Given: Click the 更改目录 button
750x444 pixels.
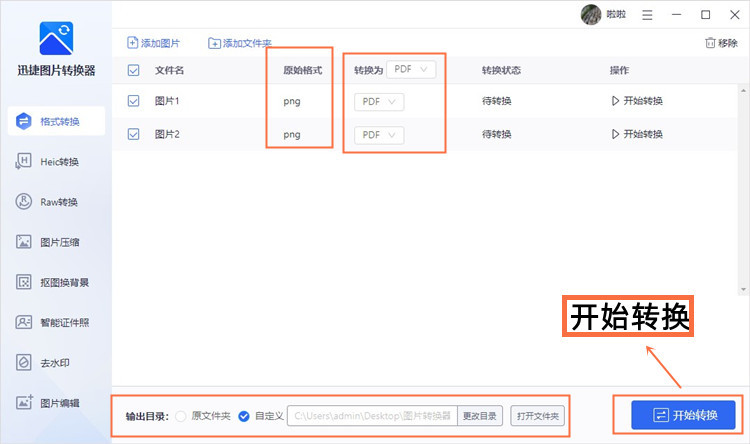Looking at the screenshot, I should (x=480, y=416).
